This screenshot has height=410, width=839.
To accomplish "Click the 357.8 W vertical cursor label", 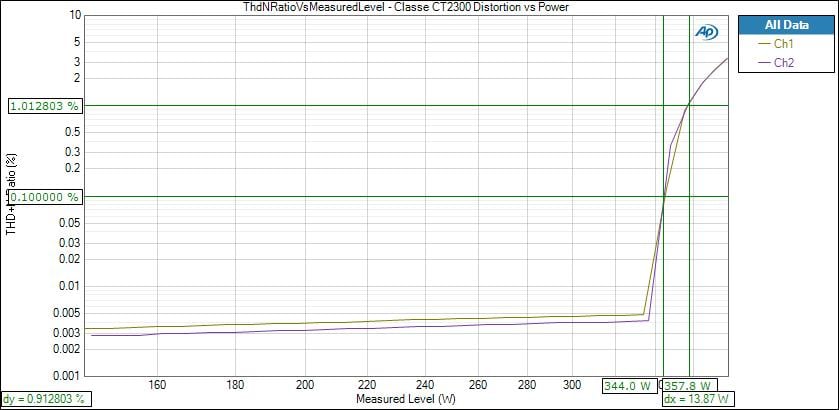I will pos(690,385).
